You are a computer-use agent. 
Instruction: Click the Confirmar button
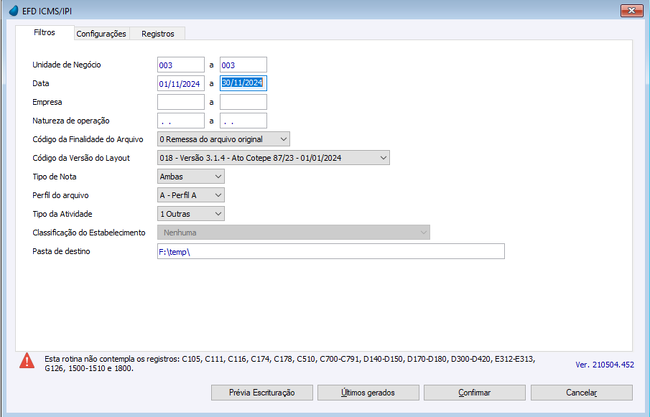pyautogui.click(x=475, y=393)
